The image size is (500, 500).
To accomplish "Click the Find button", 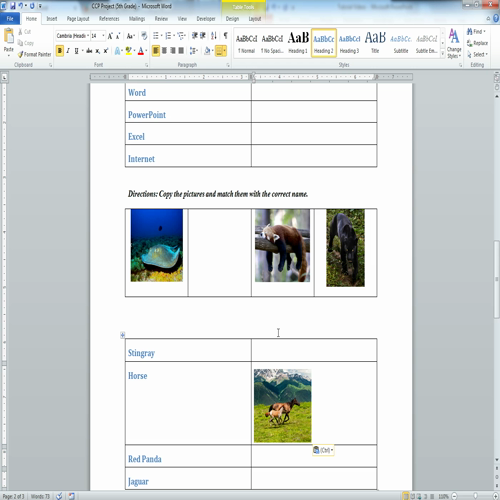I will [x=476, y=32].
